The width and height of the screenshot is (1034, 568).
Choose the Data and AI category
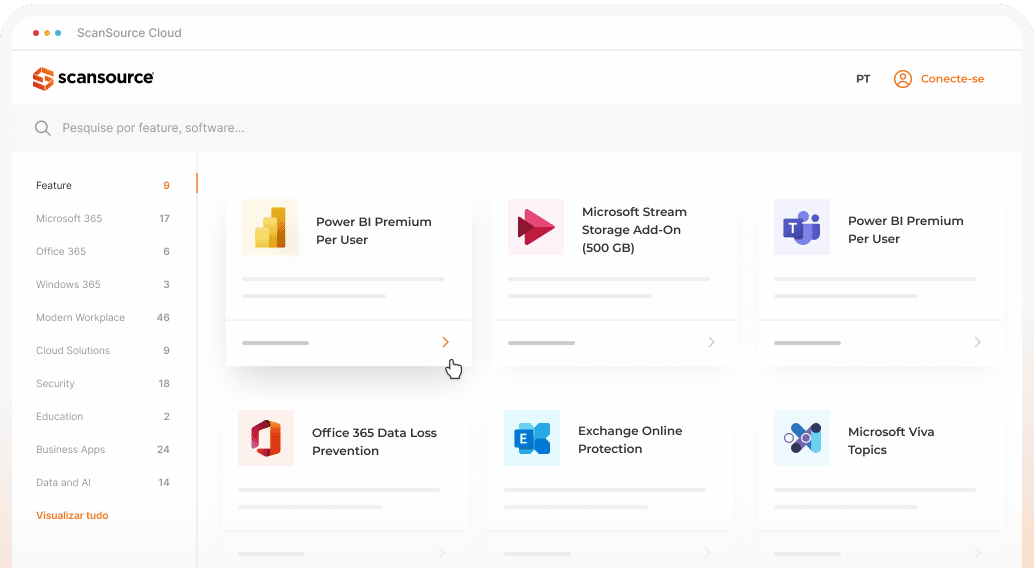tap(63, 483)
